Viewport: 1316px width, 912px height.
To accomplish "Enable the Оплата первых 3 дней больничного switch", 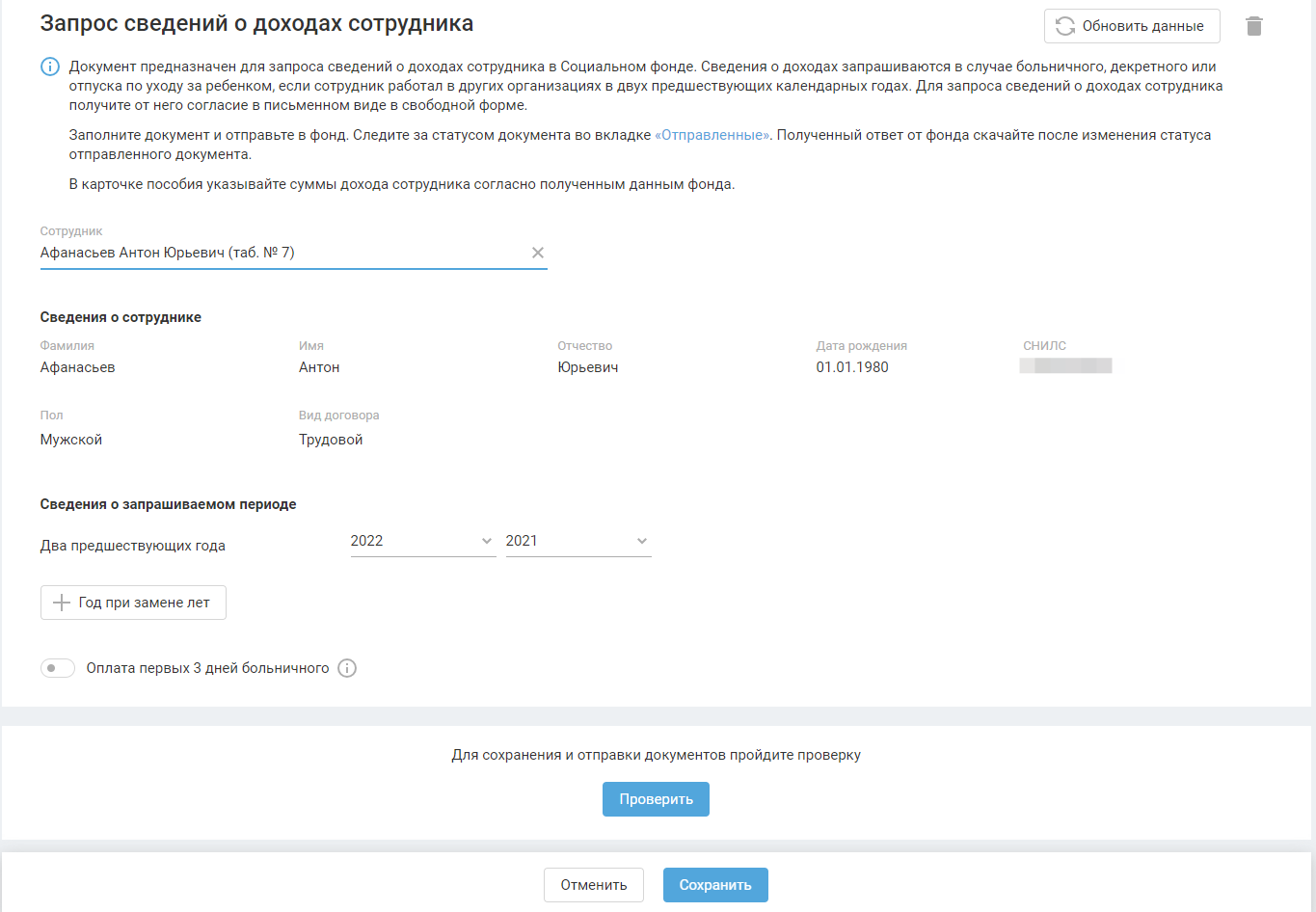I will [58, 668].
